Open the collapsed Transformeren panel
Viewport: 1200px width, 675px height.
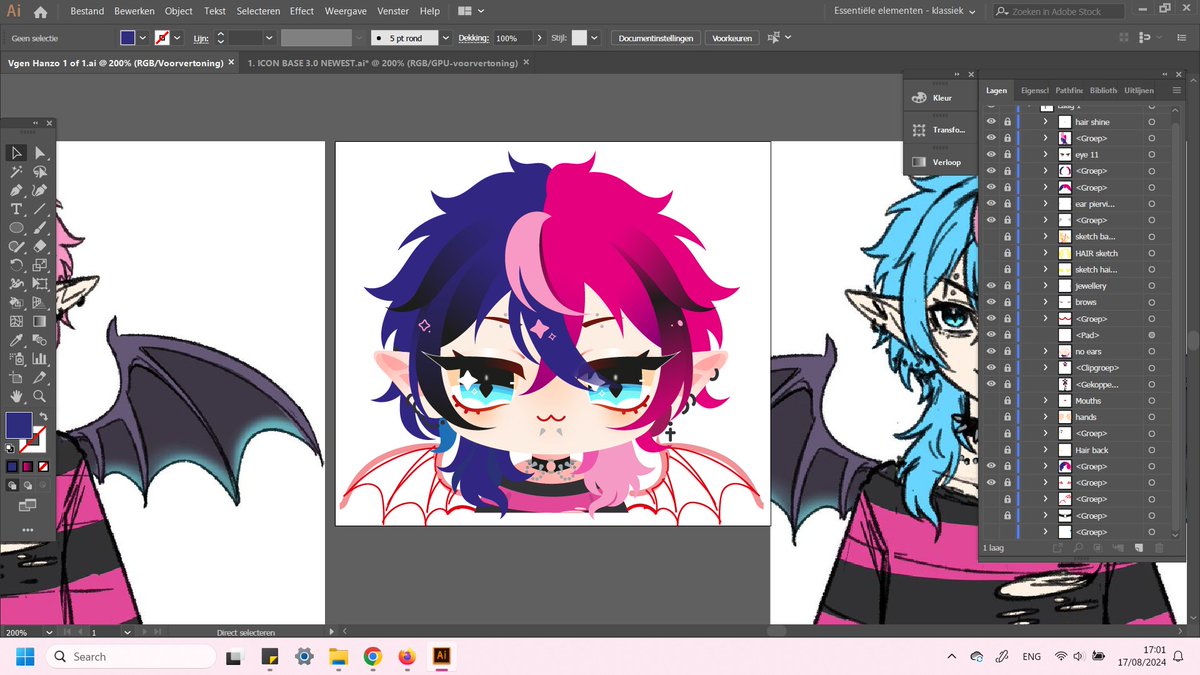940,130
